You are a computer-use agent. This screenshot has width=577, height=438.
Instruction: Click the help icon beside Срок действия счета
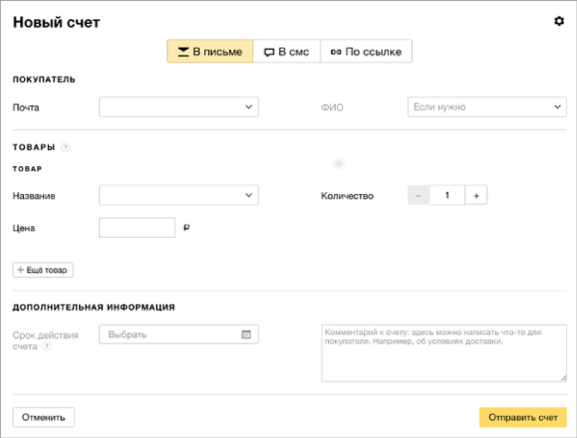click(47, 346)
